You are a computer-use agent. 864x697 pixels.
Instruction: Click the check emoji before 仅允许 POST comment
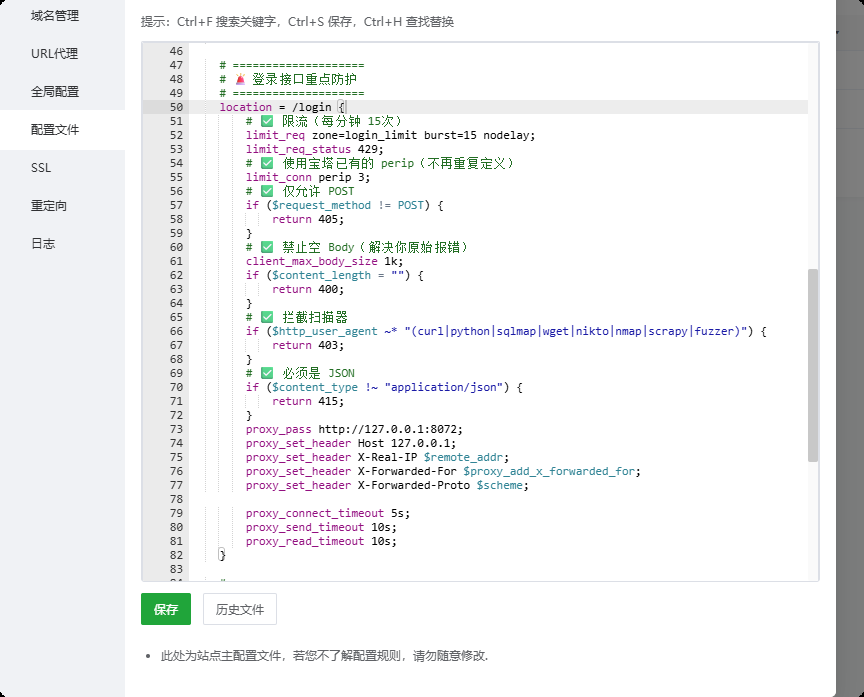[x=267, y=191]
